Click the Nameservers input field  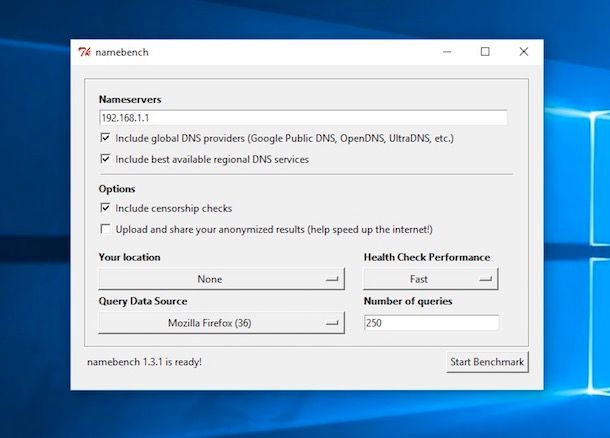pos(303,117)
